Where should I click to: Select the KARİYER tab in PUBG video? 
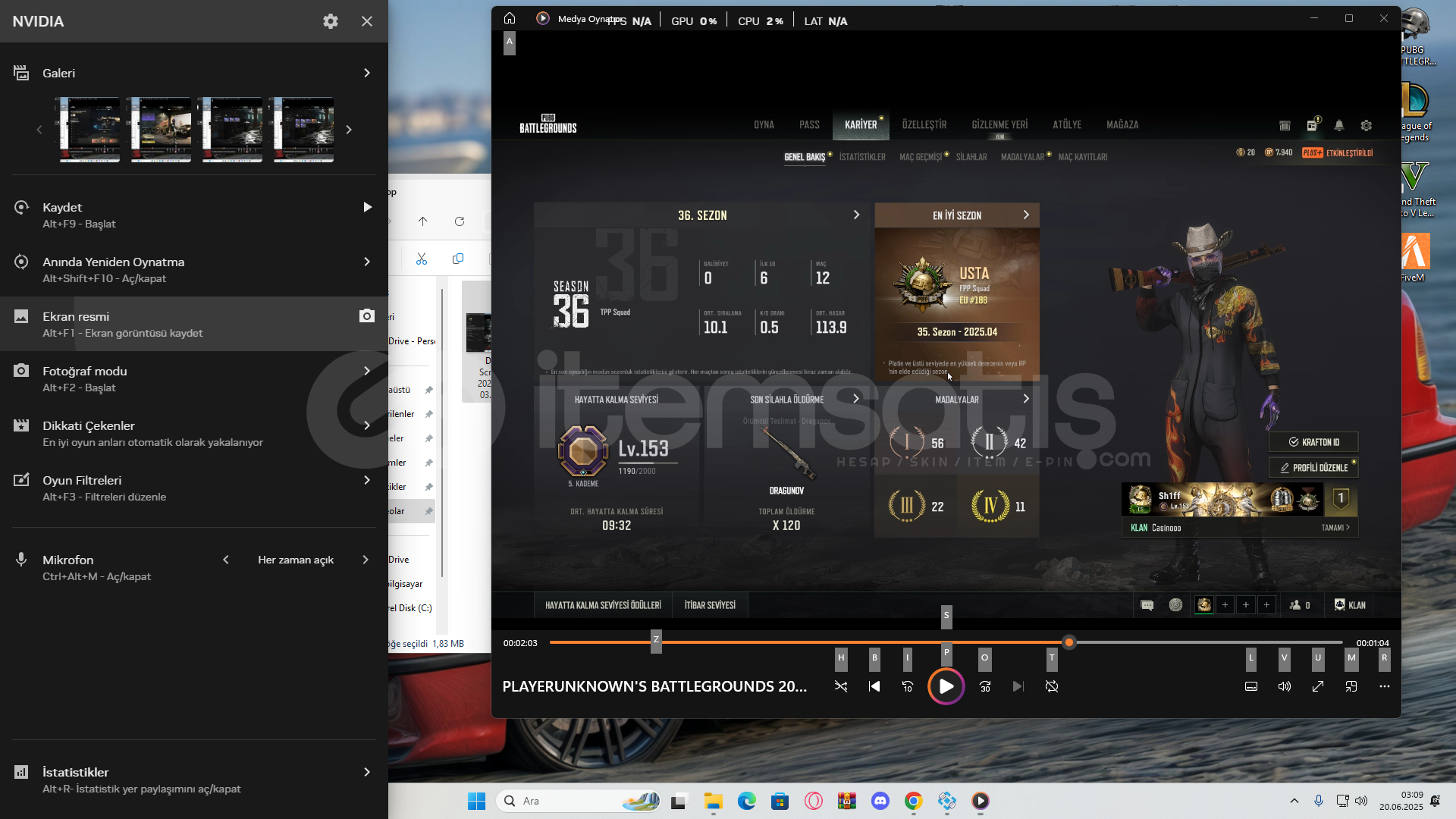tap(861, 125)
